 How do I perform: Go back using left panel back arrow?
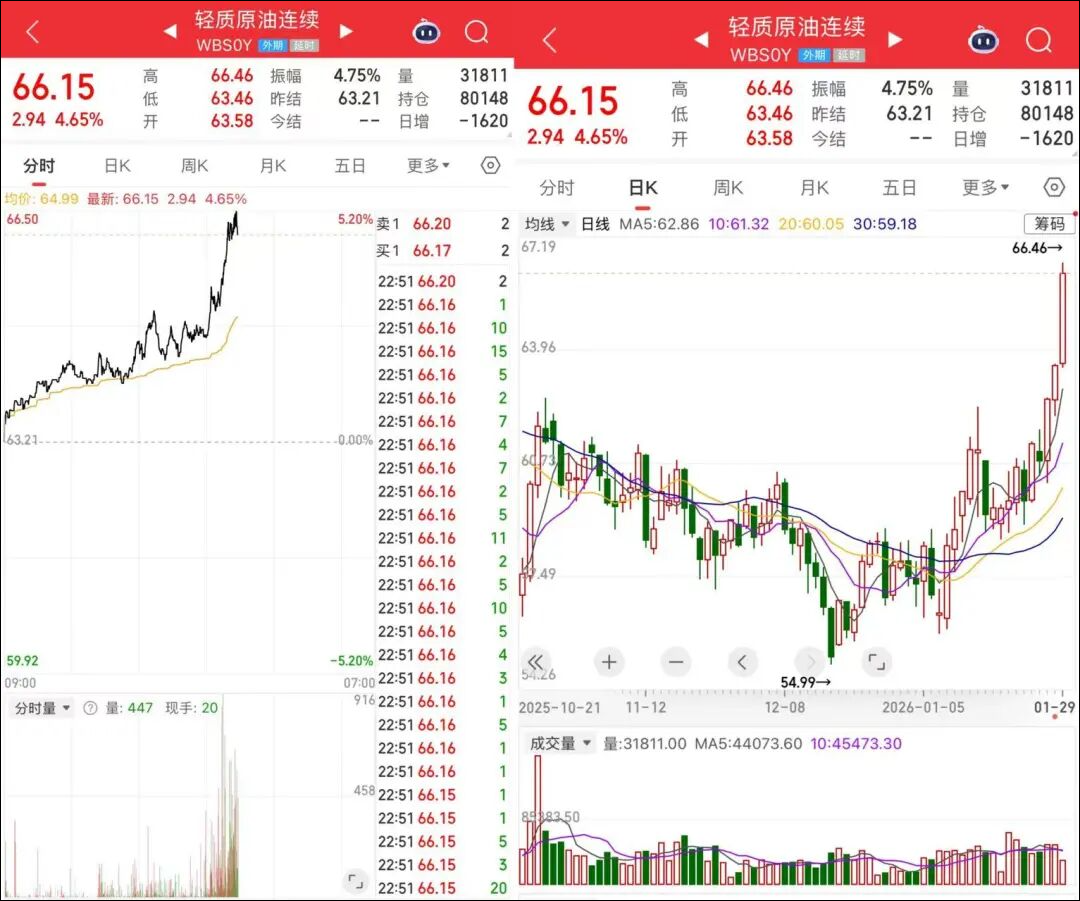32,31
